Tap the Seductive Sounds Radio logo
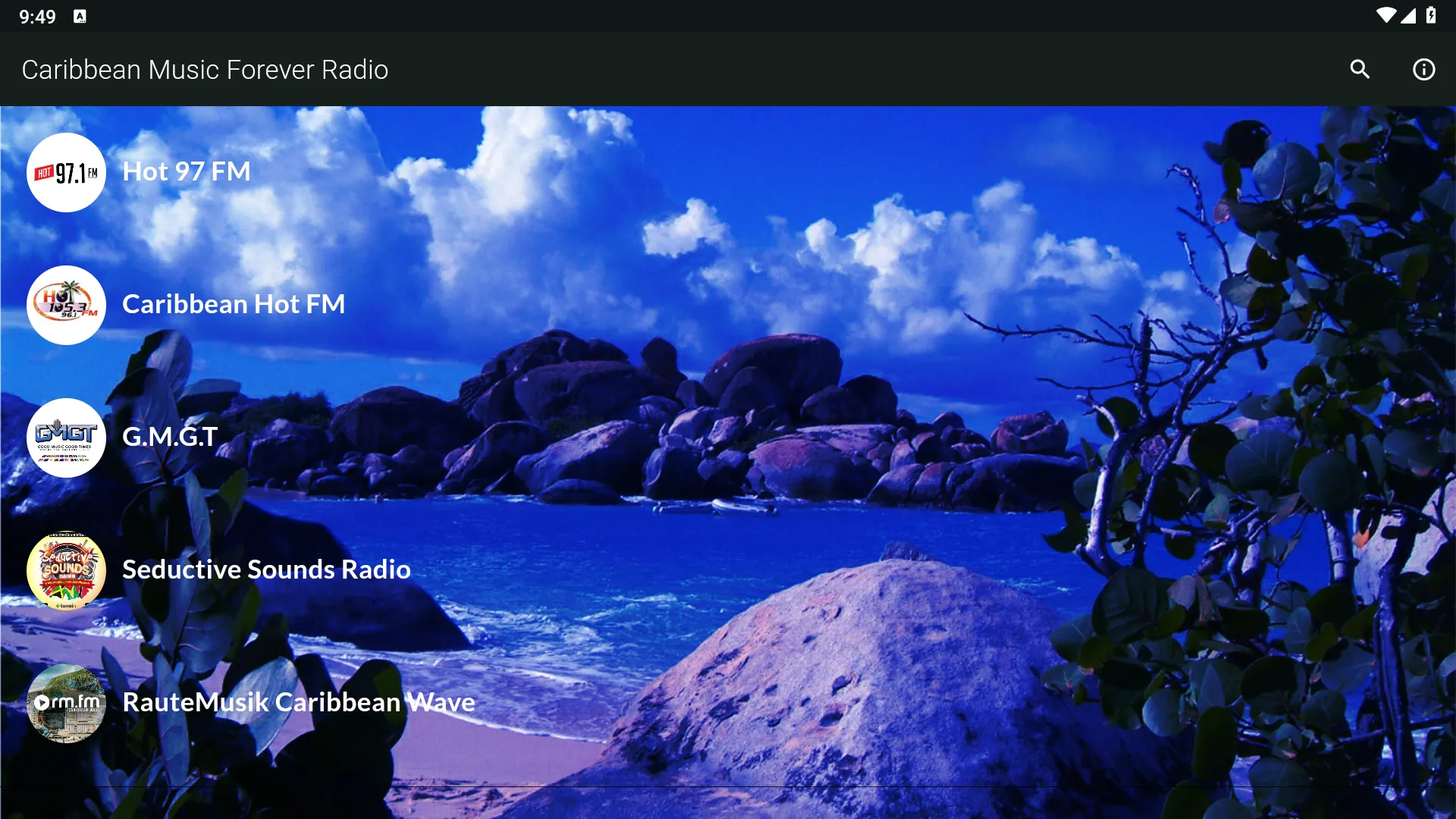The image size is (1456, 819). click(x=66, y=570)
